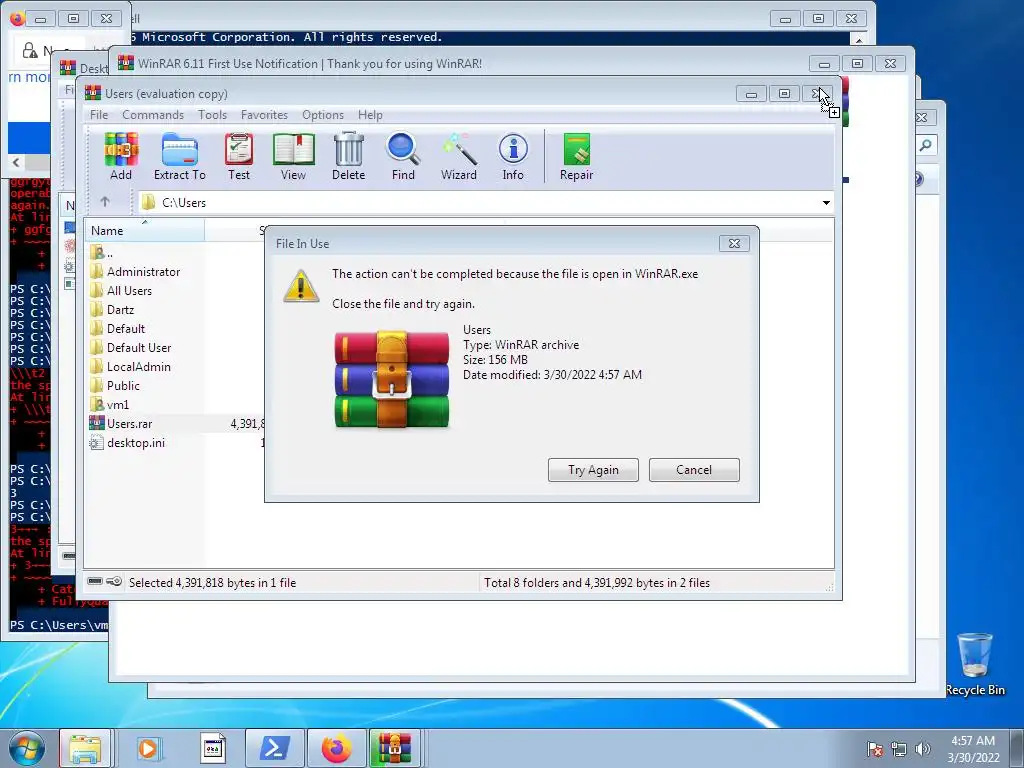Viewport: 1024px width, 768px height.
Task: Open the Wizard tool icon
Action: [458, 157]
